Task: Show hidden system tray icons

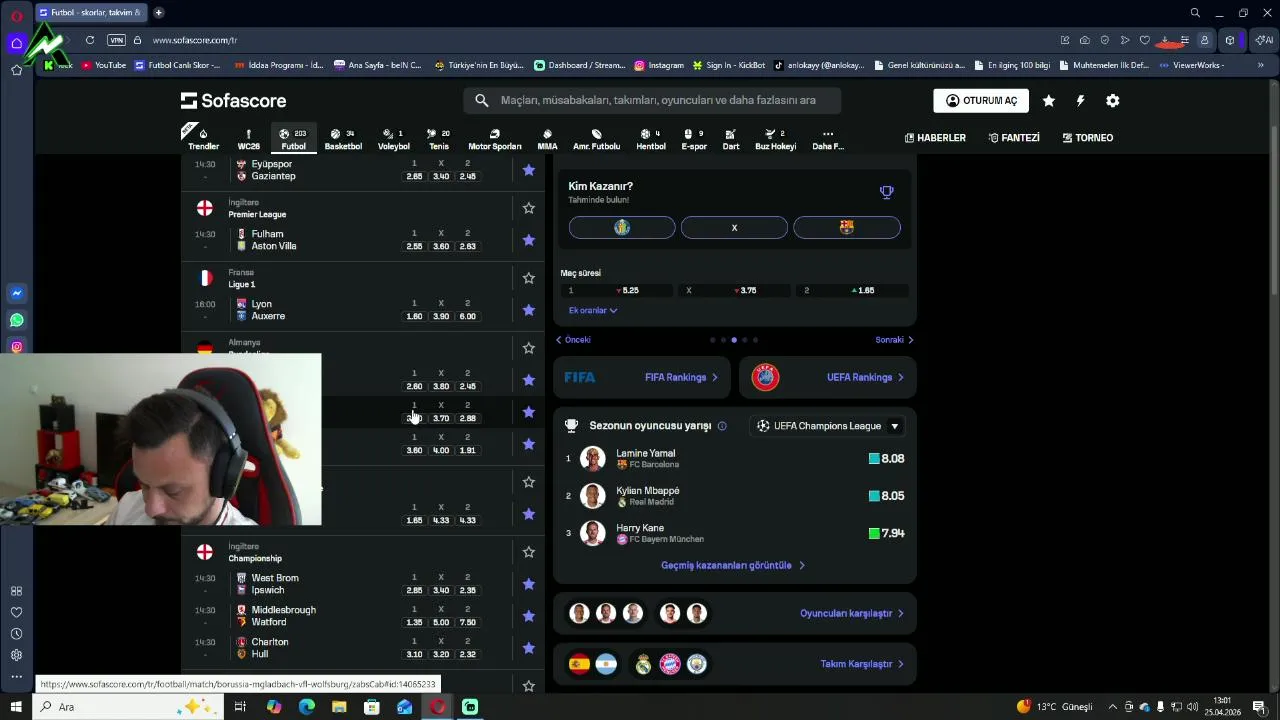Action: pos(1112,707)
